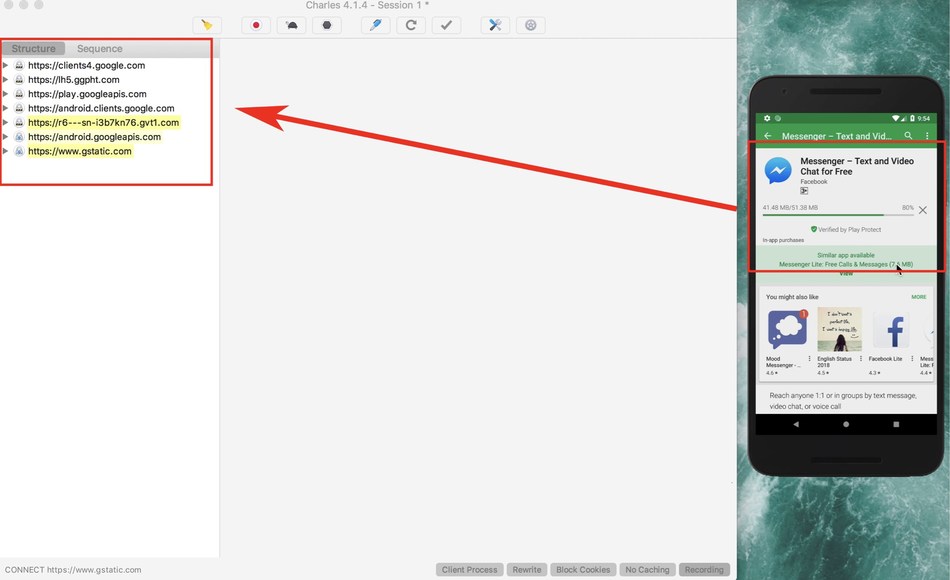Toggle the No Caching status button
Viewport: 950px width, 580px height.
pos(647,570)
